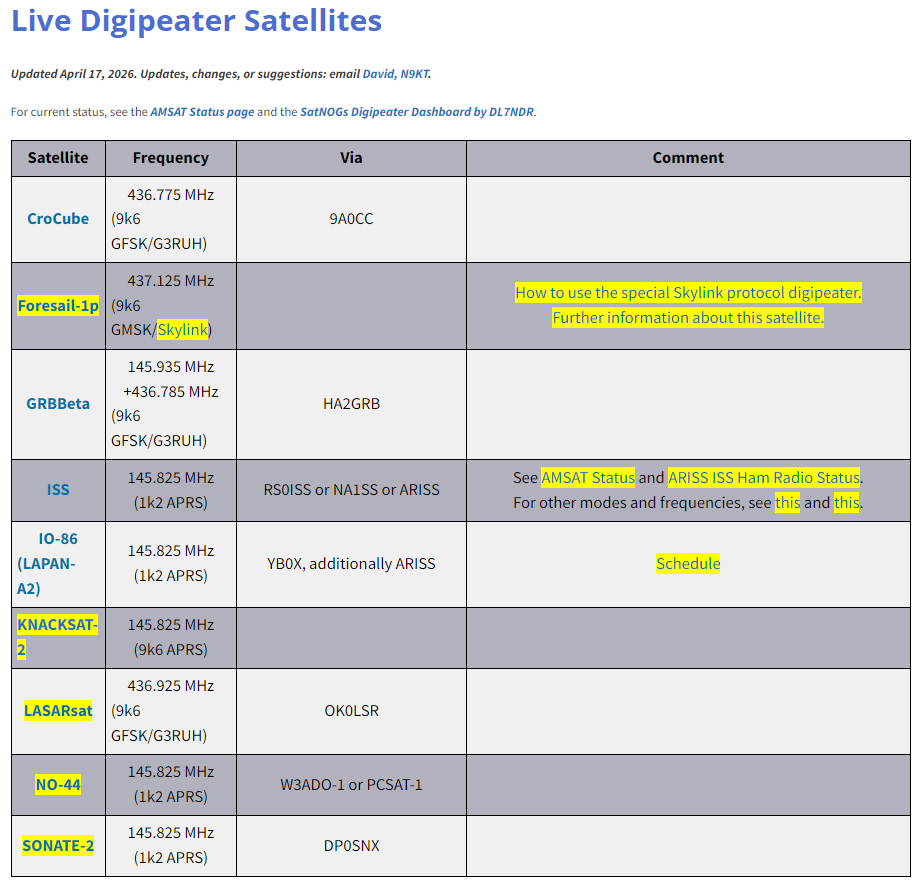Click the Via column header
The height and width of the screenshot is (885, 917).
351,158
